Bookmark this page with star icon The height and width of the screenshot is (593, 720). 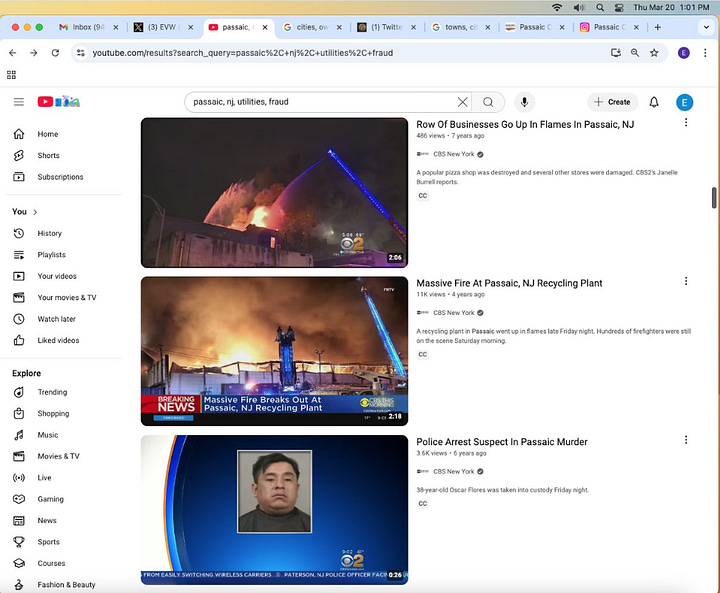[654, 53]
